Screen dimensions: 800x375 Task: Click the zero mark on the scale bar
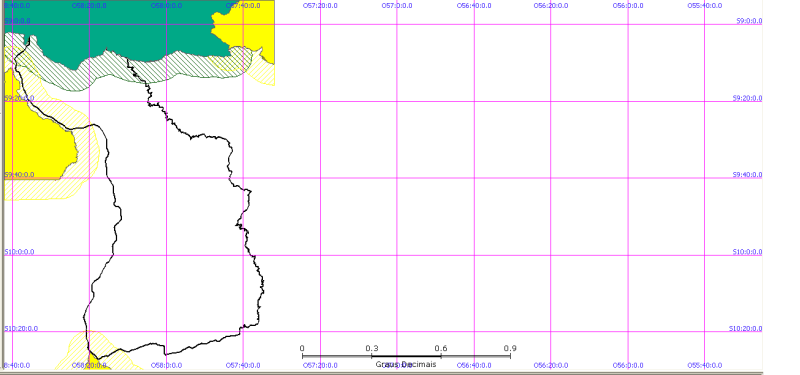click(x=302, y=348)
